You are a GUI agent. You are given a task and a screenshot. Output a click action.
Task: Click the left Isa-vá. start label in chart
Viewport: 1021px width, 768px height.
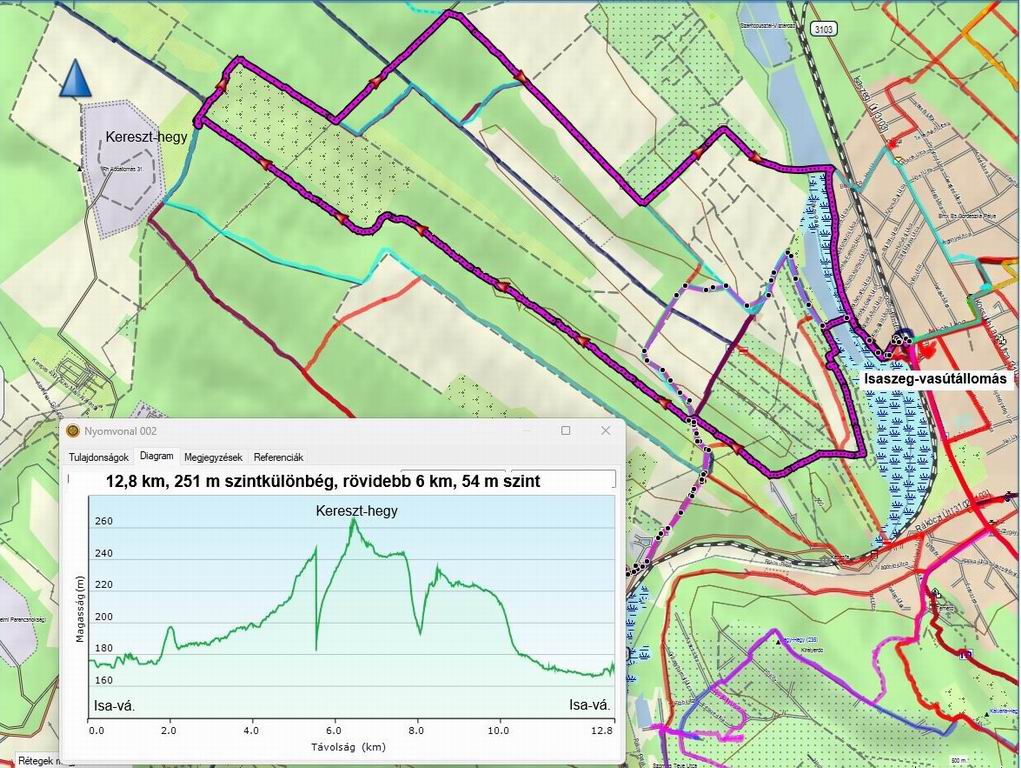[114, 705]
